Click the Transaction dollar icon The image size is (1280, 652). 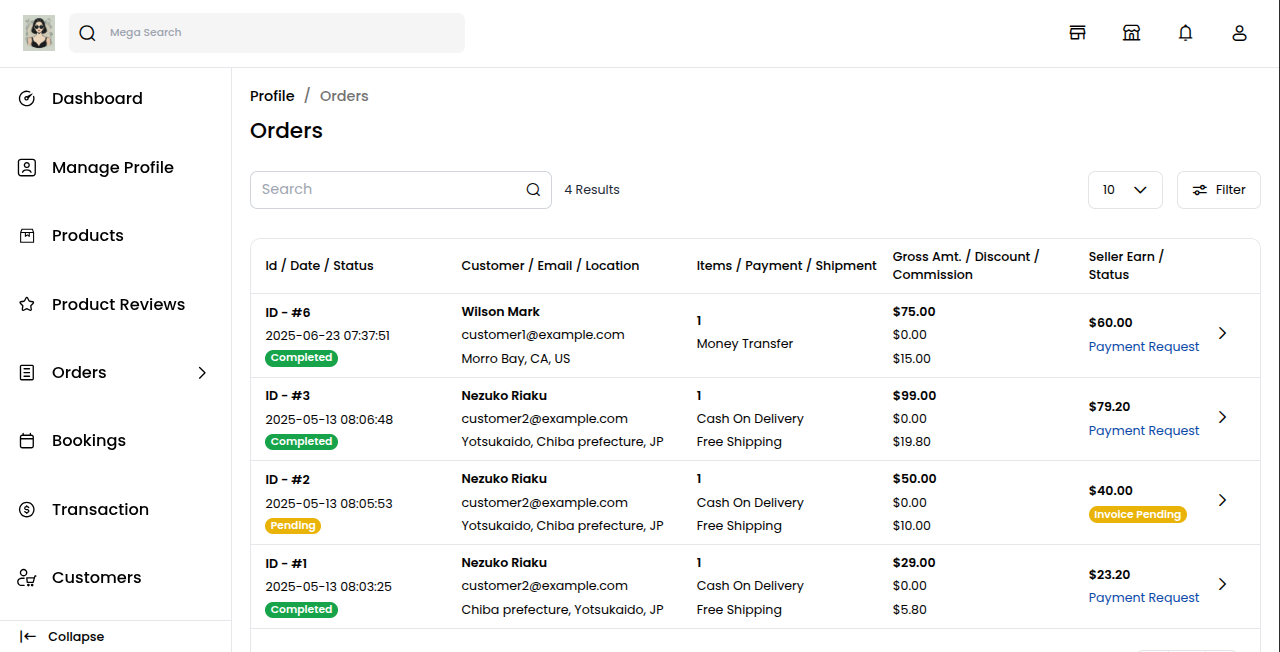coord(27,510)
